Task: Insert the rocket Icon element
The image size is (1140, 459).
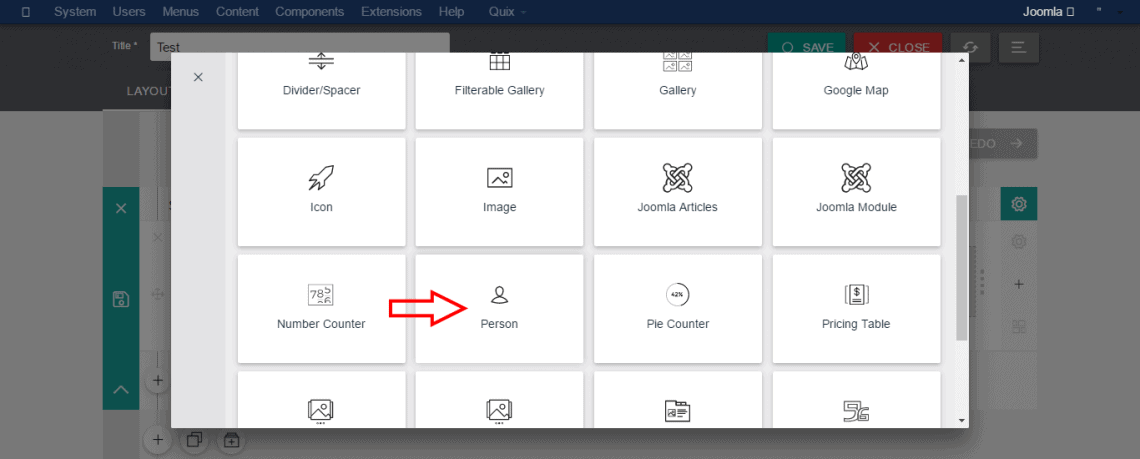Action: (x=321, y=191)
